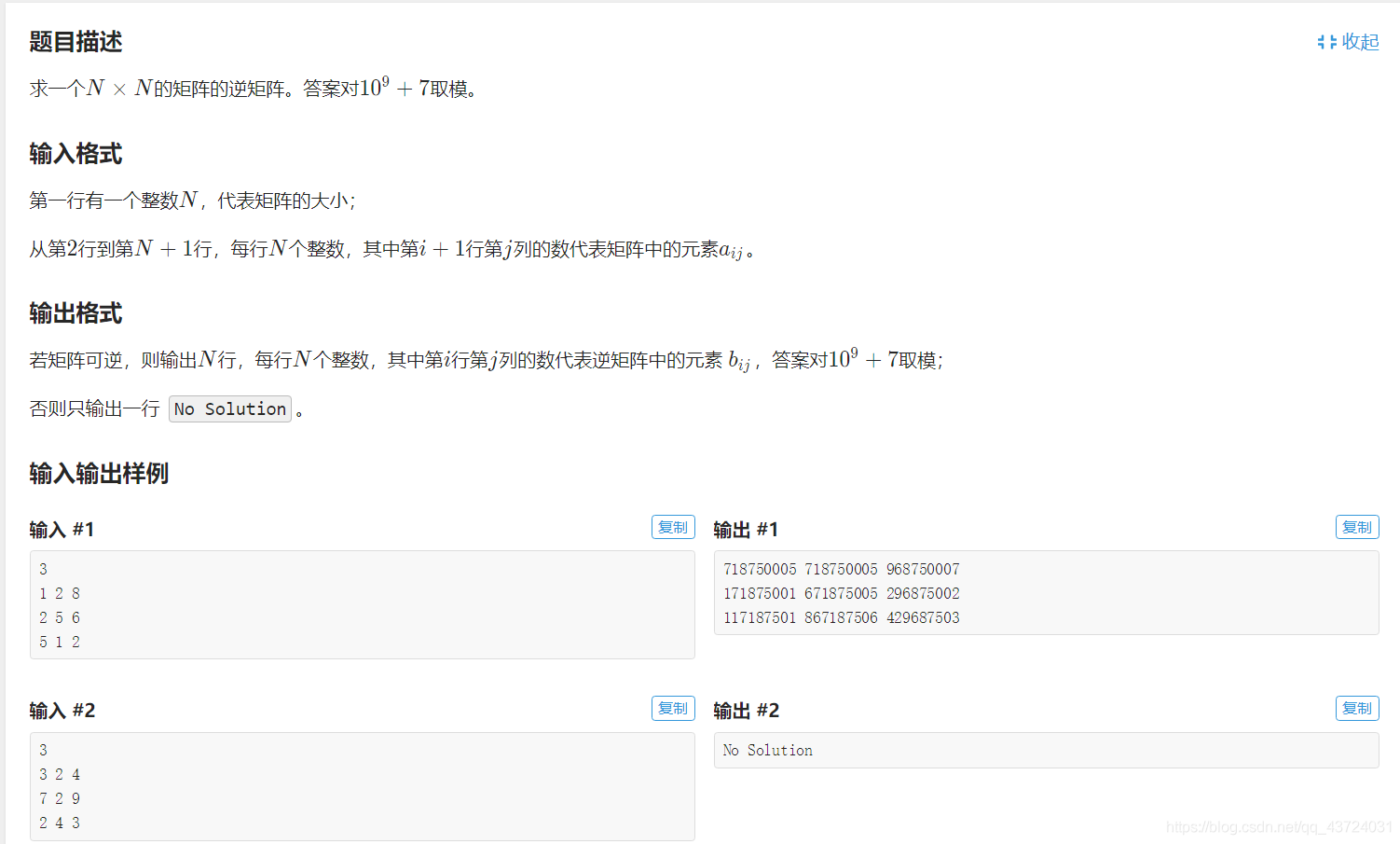Select the 输出格式 heading
Viewport: 1400px width, 844px height.
pos(75,313)
